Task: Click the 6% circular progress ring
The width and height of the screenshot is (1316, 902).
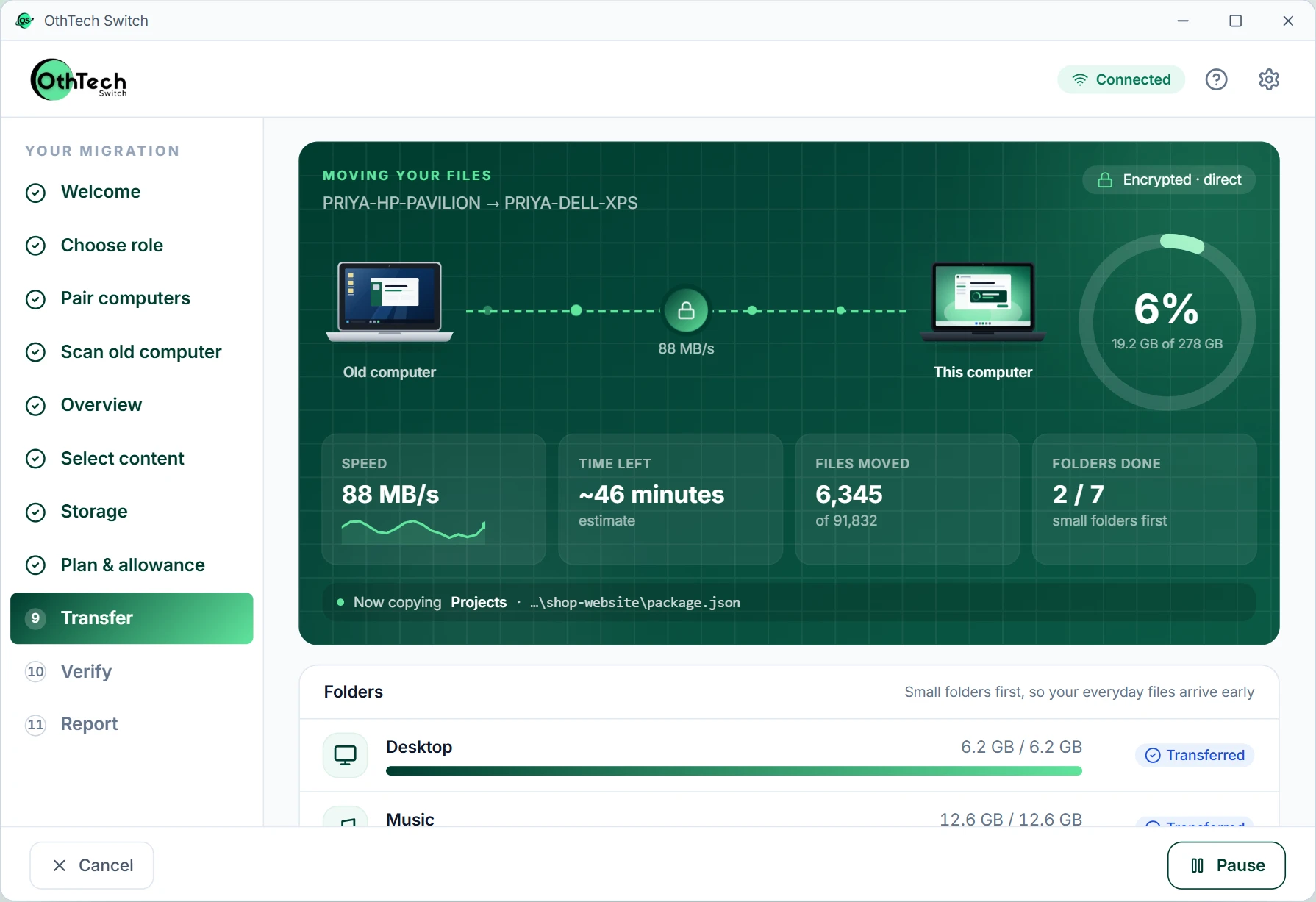Action: pyautogui.click(x=1167, y=322)
